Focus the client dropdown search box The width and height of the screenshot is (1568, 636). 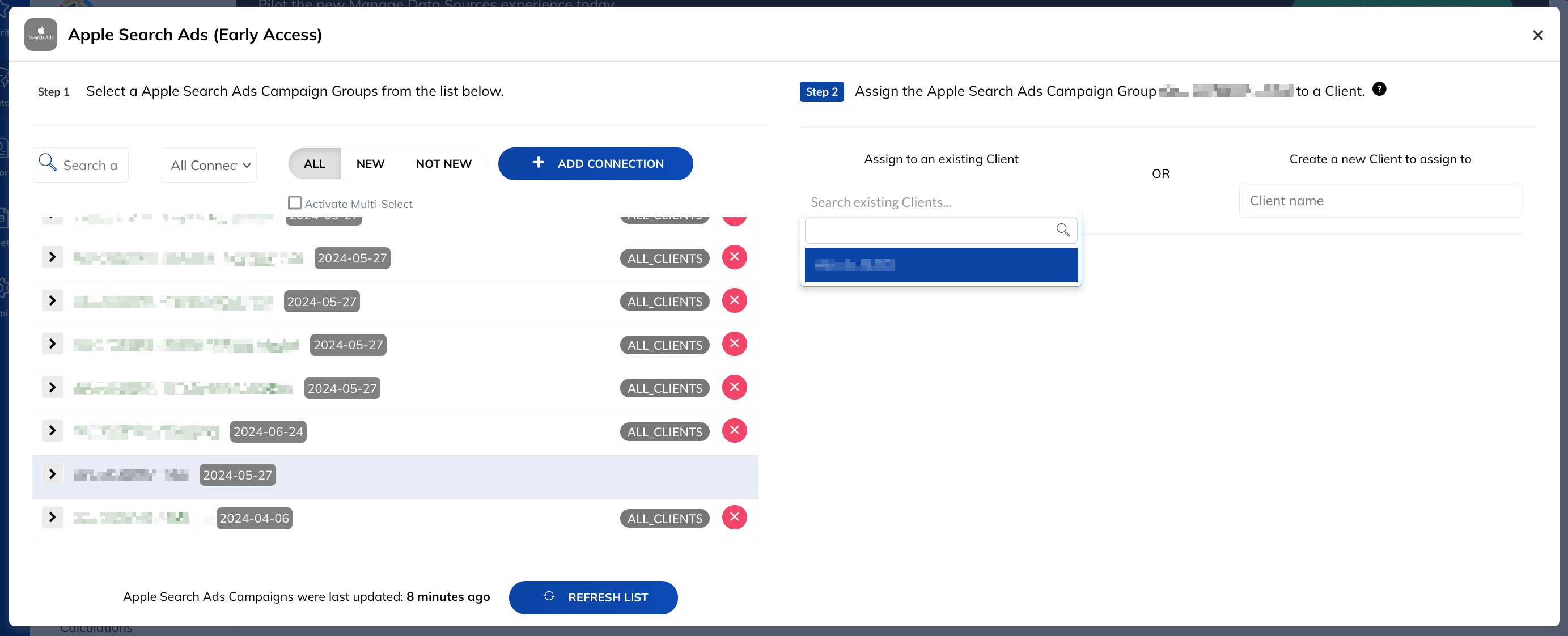point(940,230)
